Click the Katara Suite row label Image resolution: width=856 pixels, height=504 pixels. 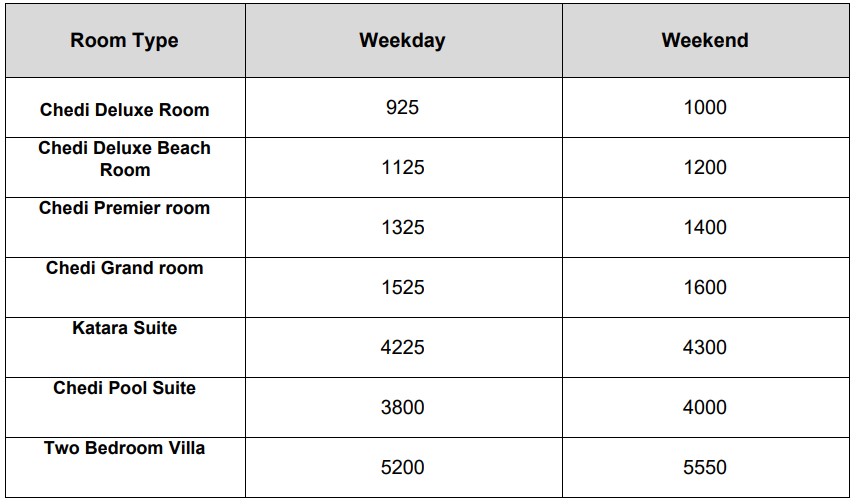click(x=124, y=328)
